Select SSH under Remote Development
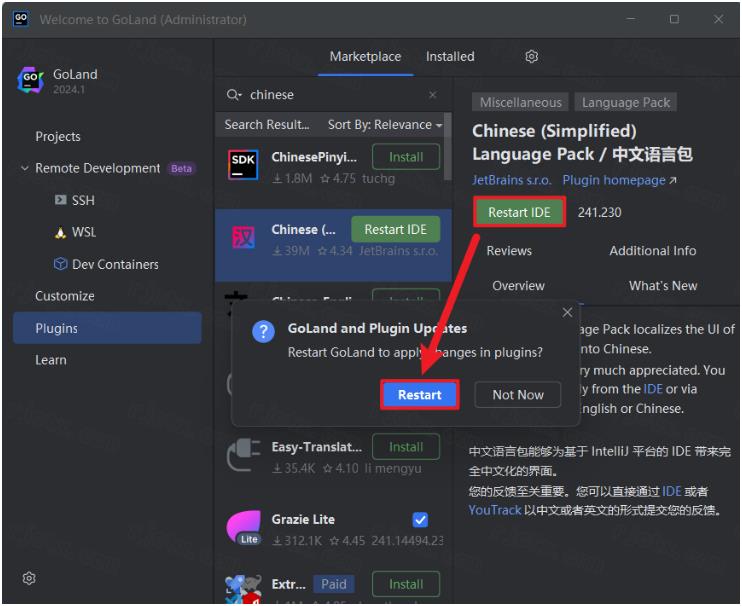The image size is (742, 606). tap(83, 201)
